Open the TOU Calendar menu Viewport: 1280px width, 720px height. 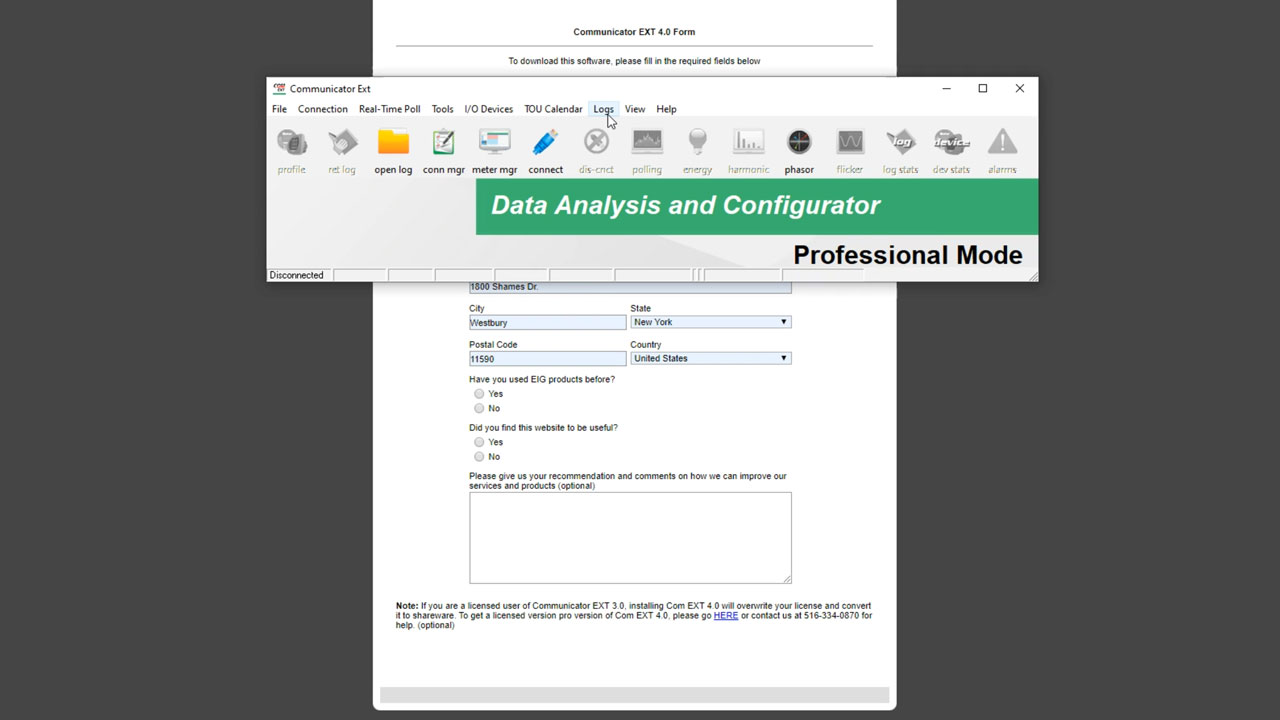pos(553,109)
